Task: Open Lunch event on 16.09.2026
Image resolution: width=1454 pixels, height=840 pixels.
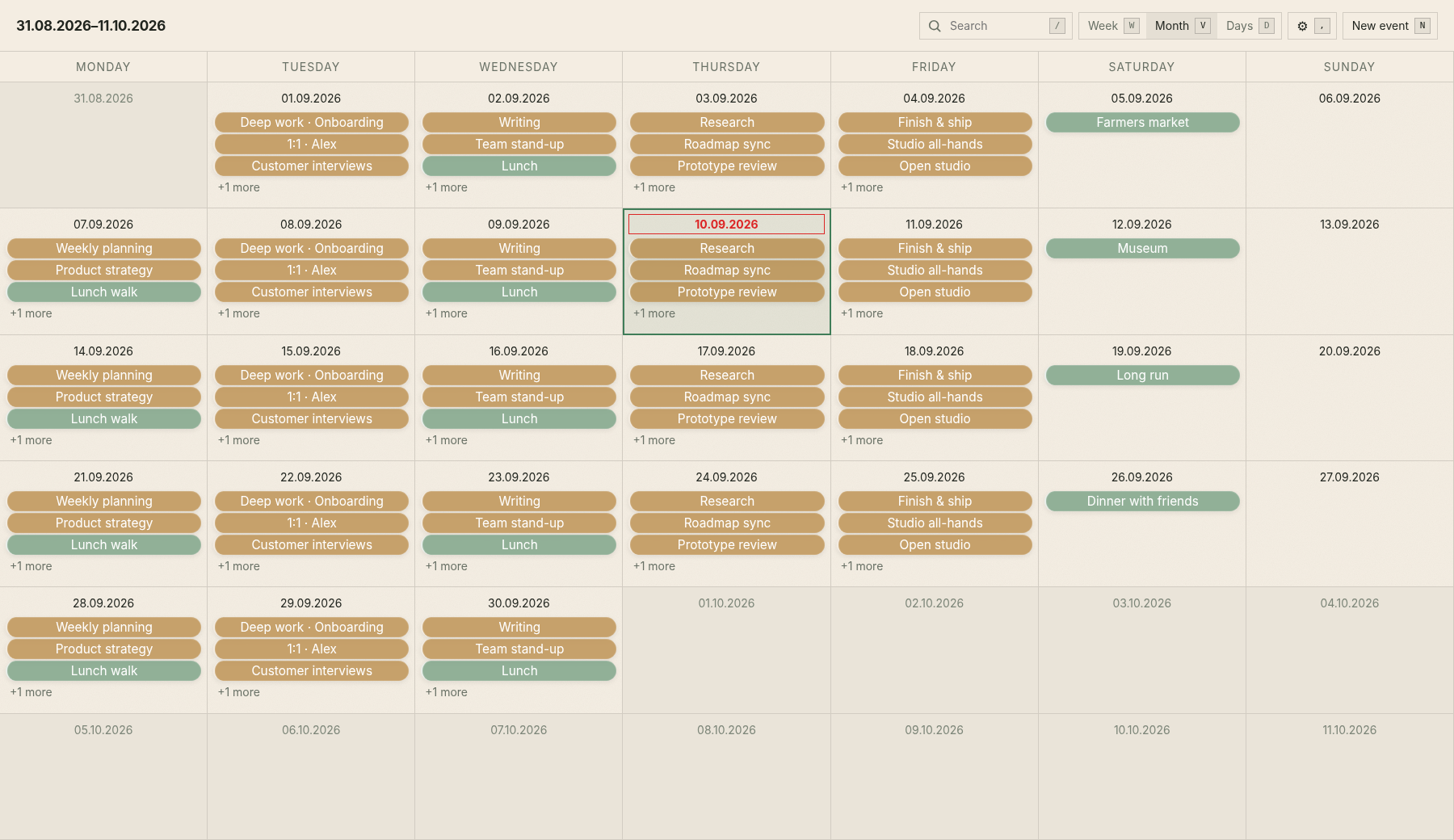Action: [519, 418]
